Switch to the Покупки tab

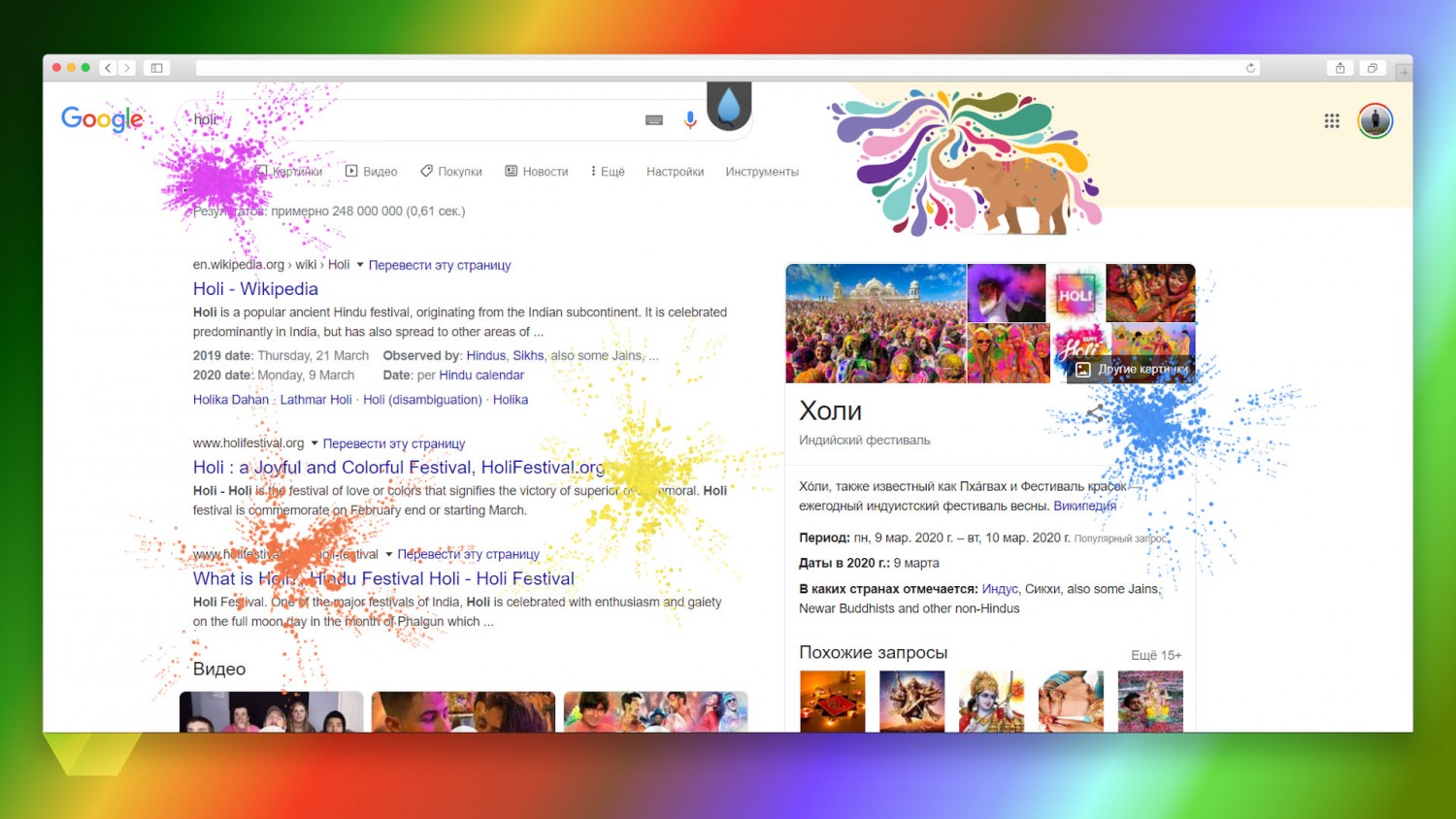(x=451, y=172)
